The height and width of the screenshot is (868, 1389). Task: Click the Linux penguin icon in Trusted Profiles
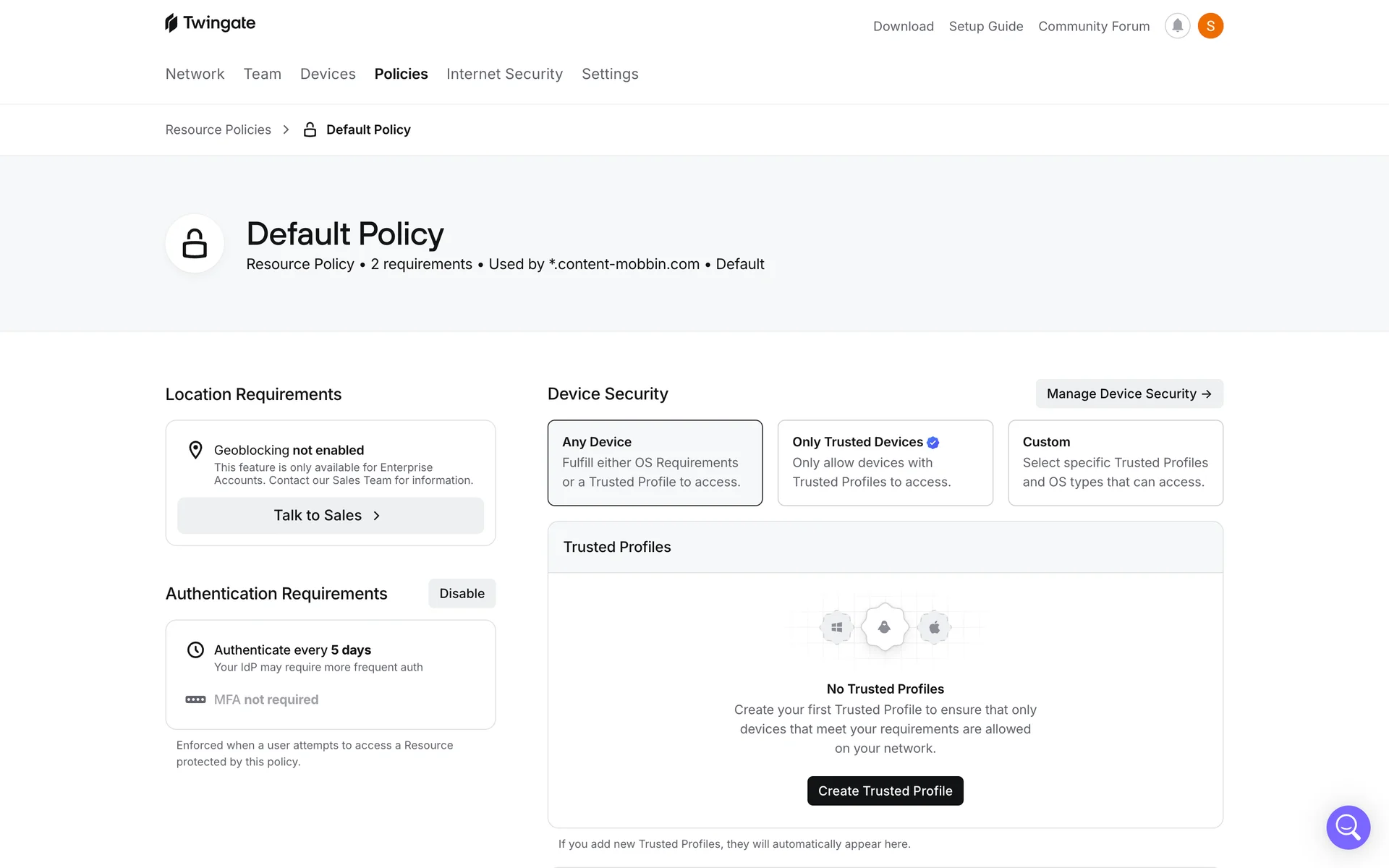point(884,627)
